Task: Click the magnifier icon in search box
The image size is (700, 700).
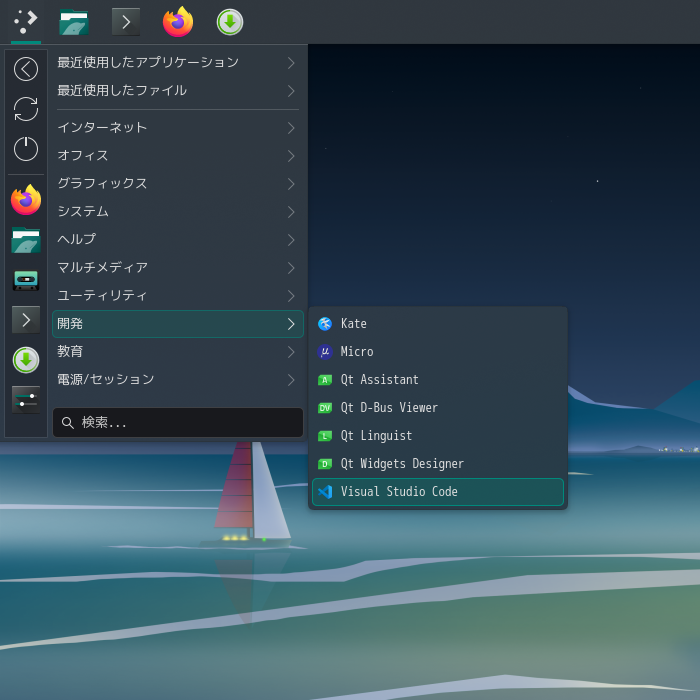Action: coord(67,422)
